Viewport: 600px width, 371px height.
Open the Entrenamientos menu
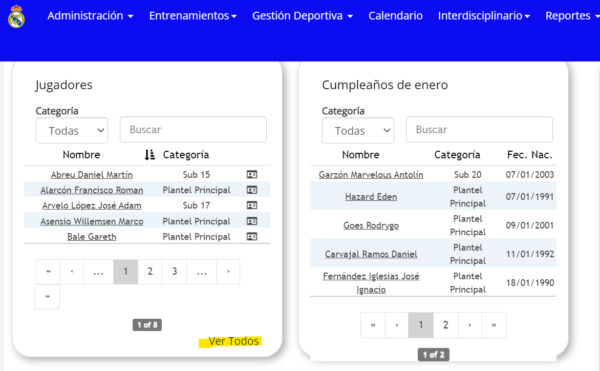pos(193,16)
